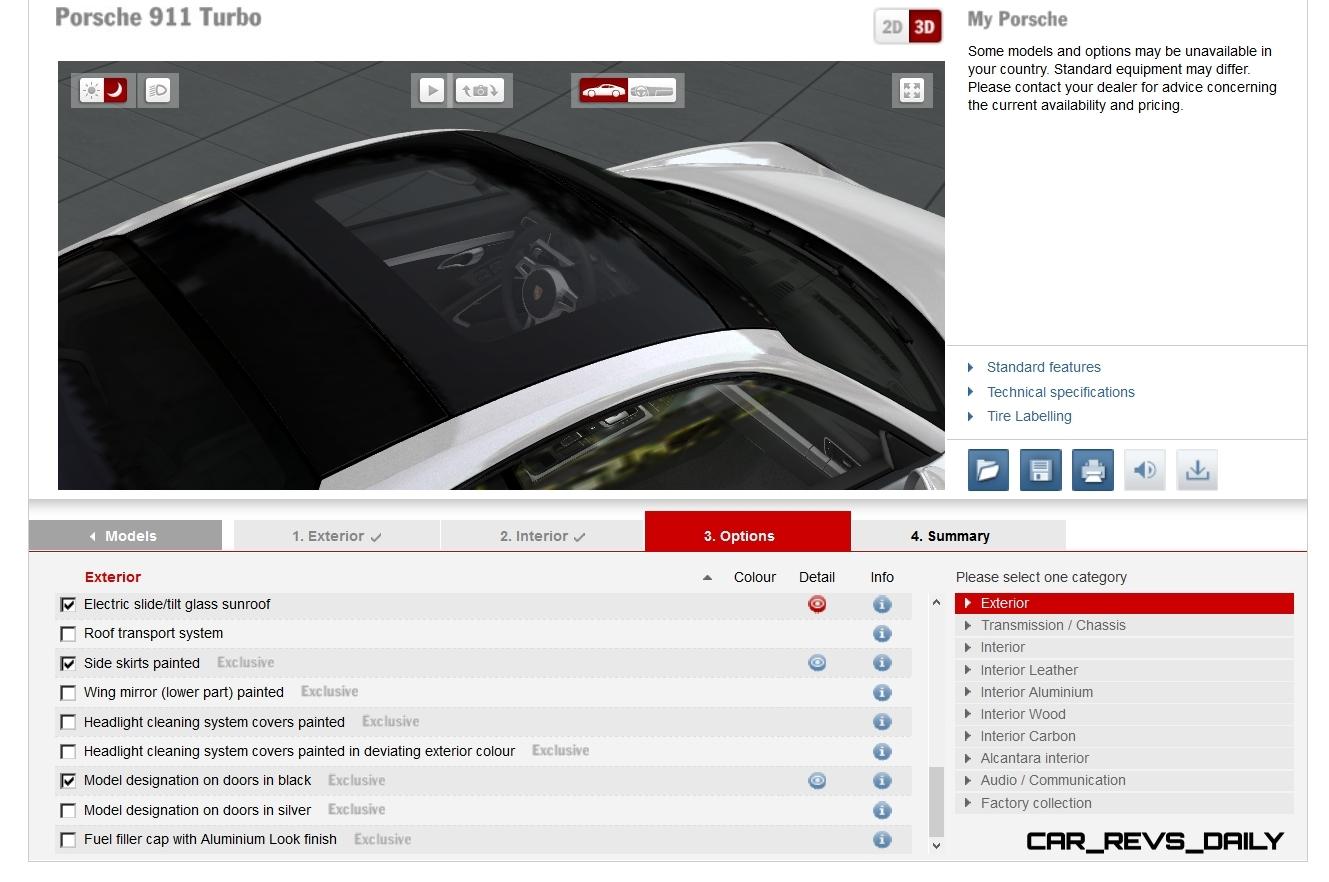The image size is (1329, 882).
Task: Check Headlight covers painted in deviating exterior colour
Action: tap(68, 752)
